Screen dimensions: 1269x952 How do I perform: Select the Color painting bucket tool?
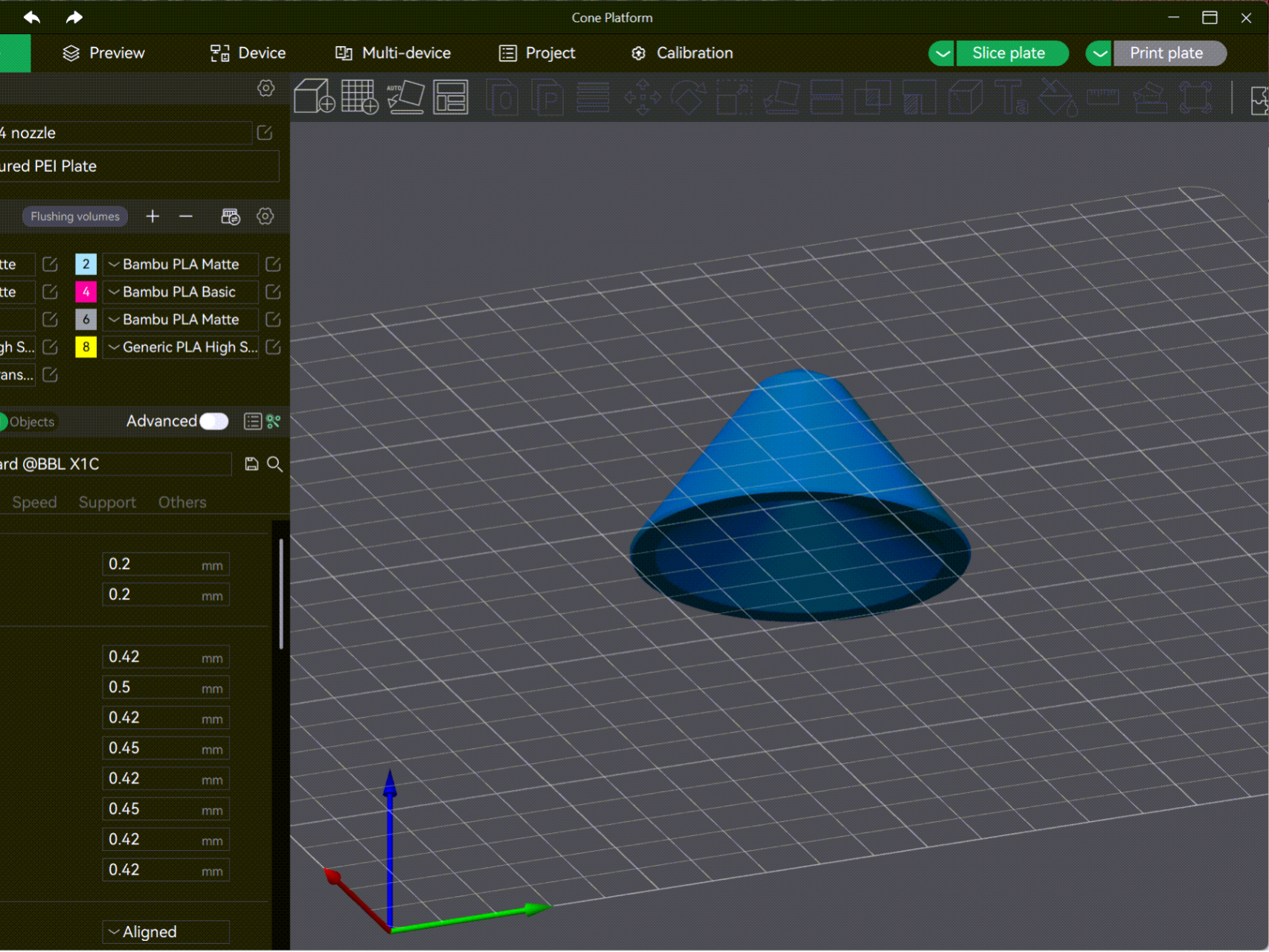pos(1057,97)
